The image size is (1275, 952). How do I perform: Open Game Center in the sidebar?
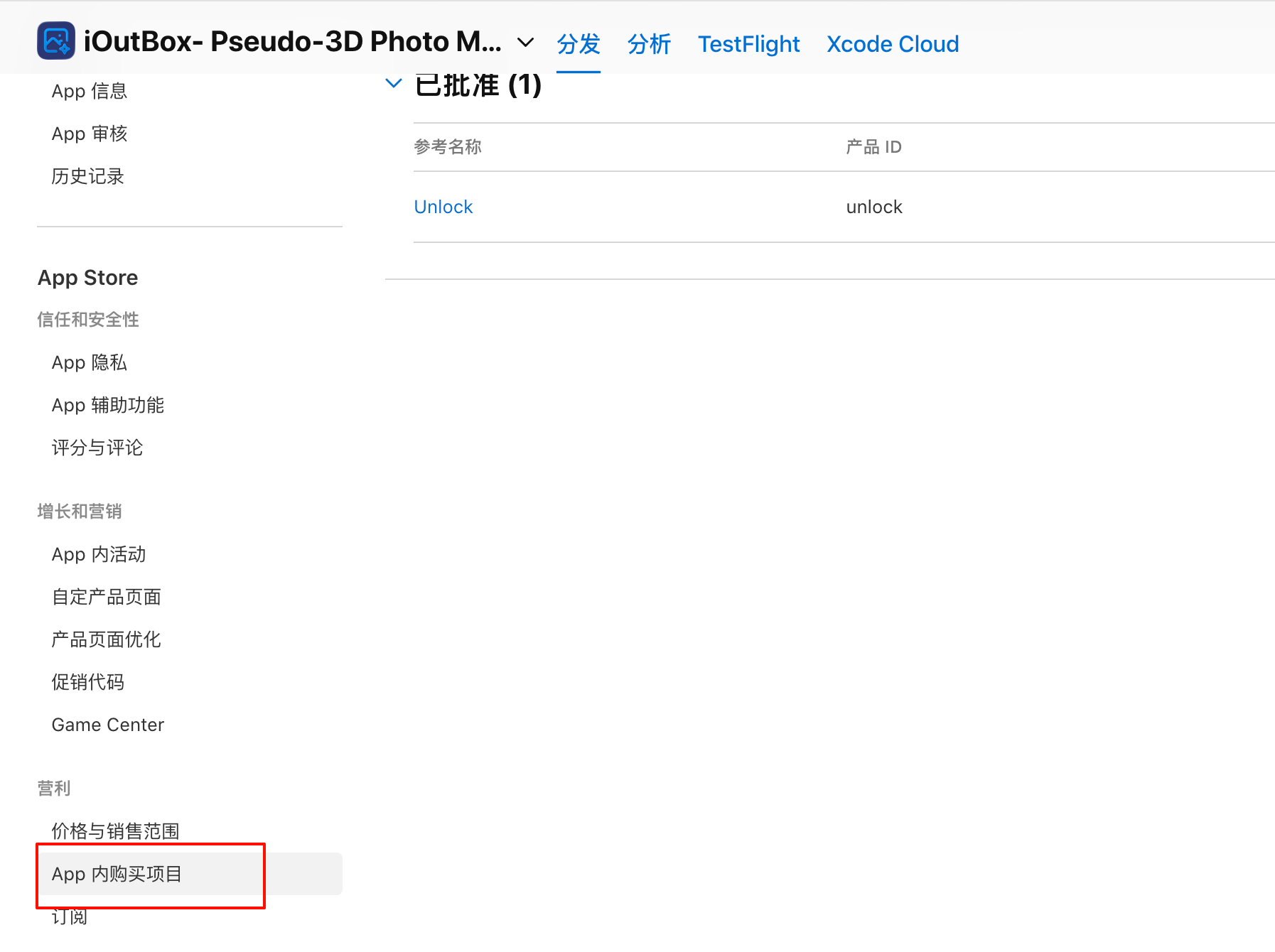click(107, 725)
